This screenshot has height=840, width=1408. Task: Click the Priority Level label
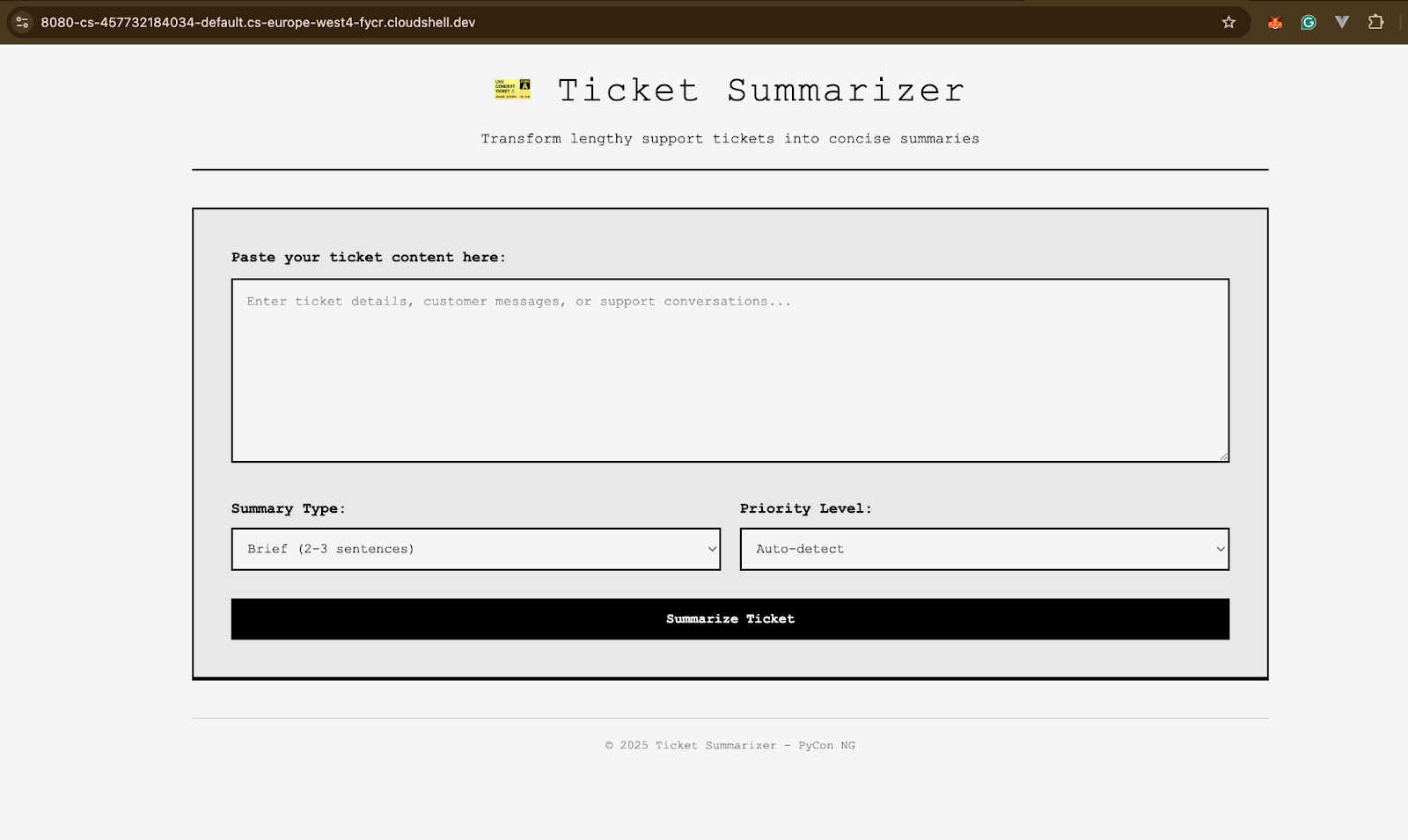pos(805,508)
